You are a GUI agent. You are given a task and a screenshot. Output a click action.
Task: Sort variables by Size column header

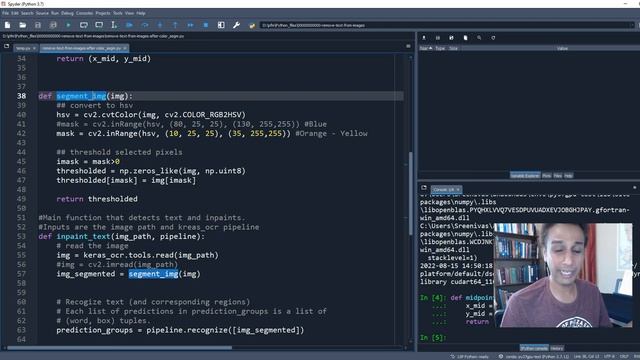(x=453, y=48)
